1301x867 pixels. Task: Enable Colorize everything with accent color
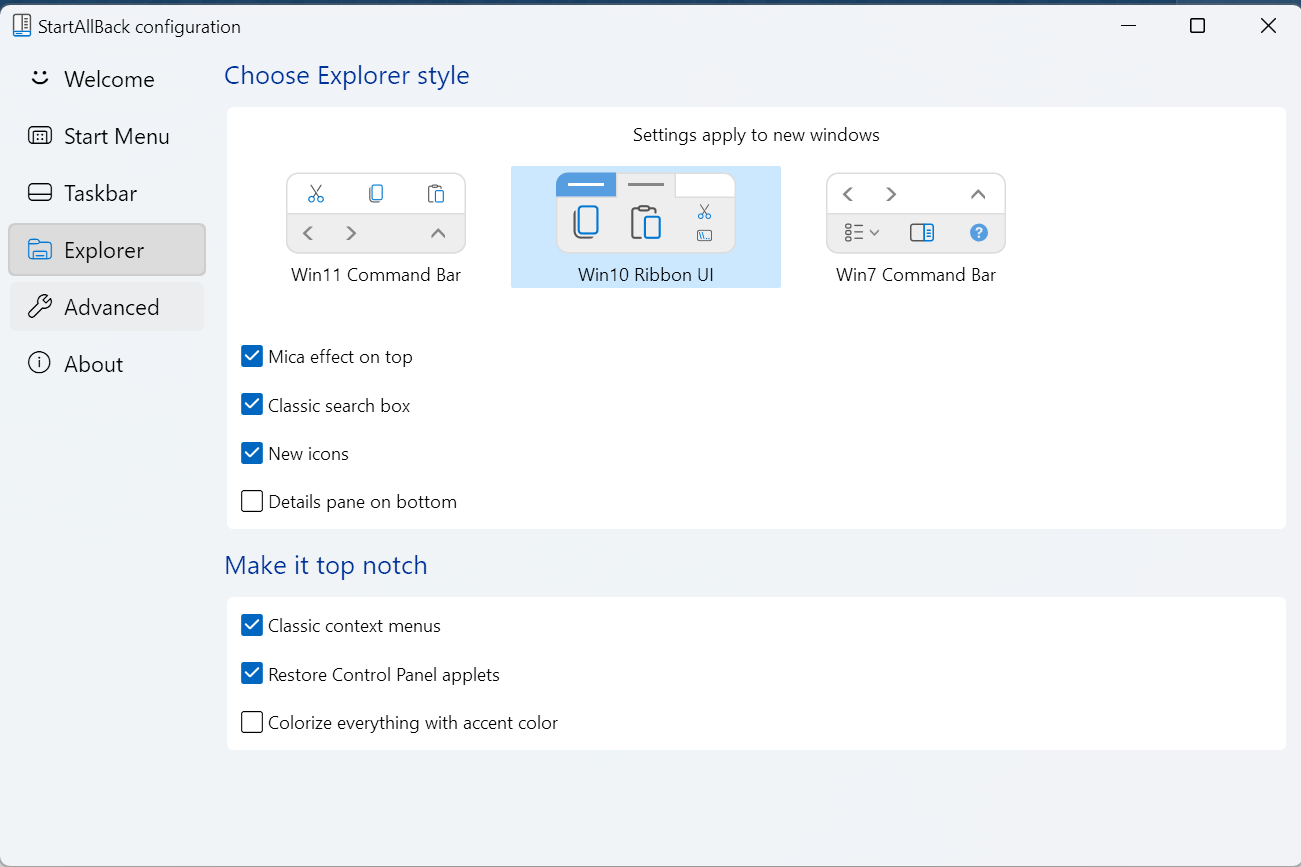click(252, 722)
